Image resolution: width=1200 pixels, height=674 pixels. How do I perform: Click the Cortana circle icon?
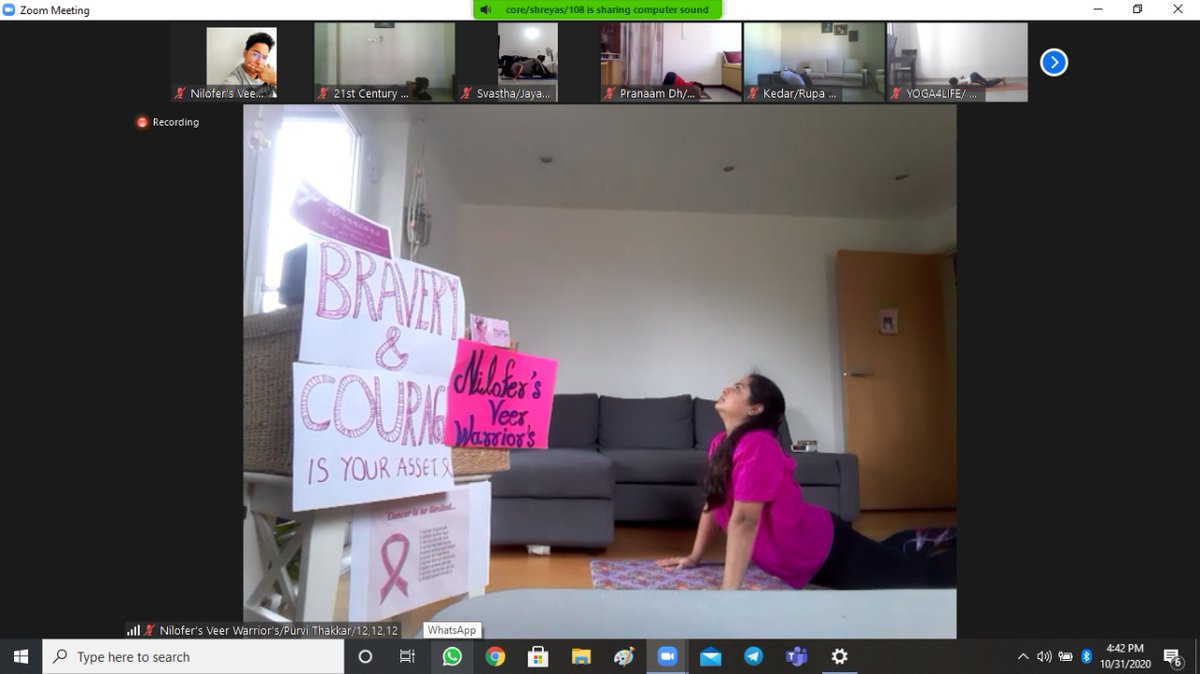(x=365, y=657)
